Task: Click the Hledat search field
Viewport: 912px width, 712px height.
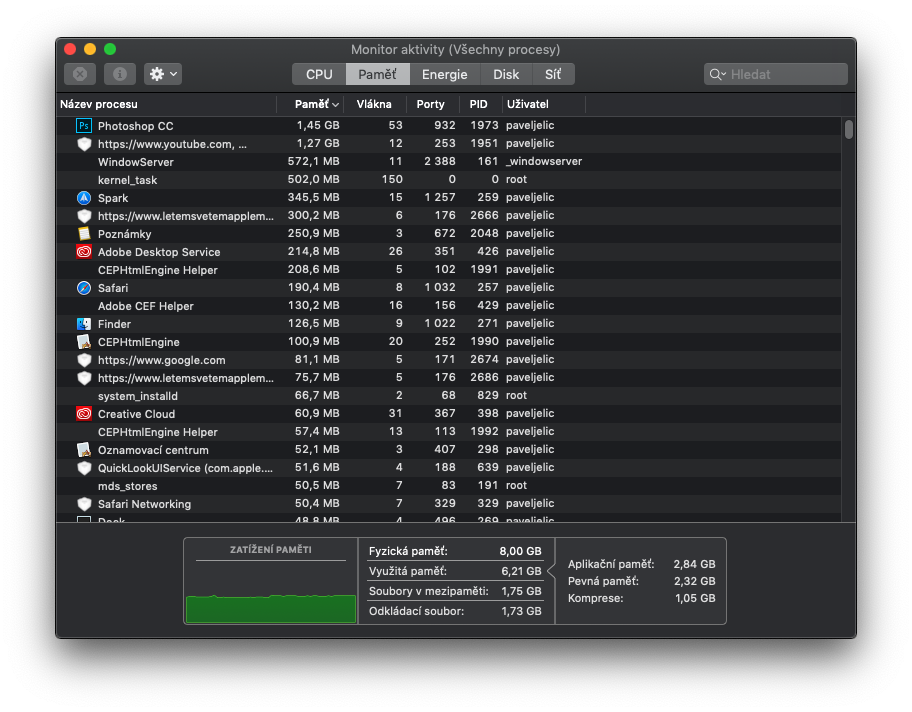Action: [785, 74]
